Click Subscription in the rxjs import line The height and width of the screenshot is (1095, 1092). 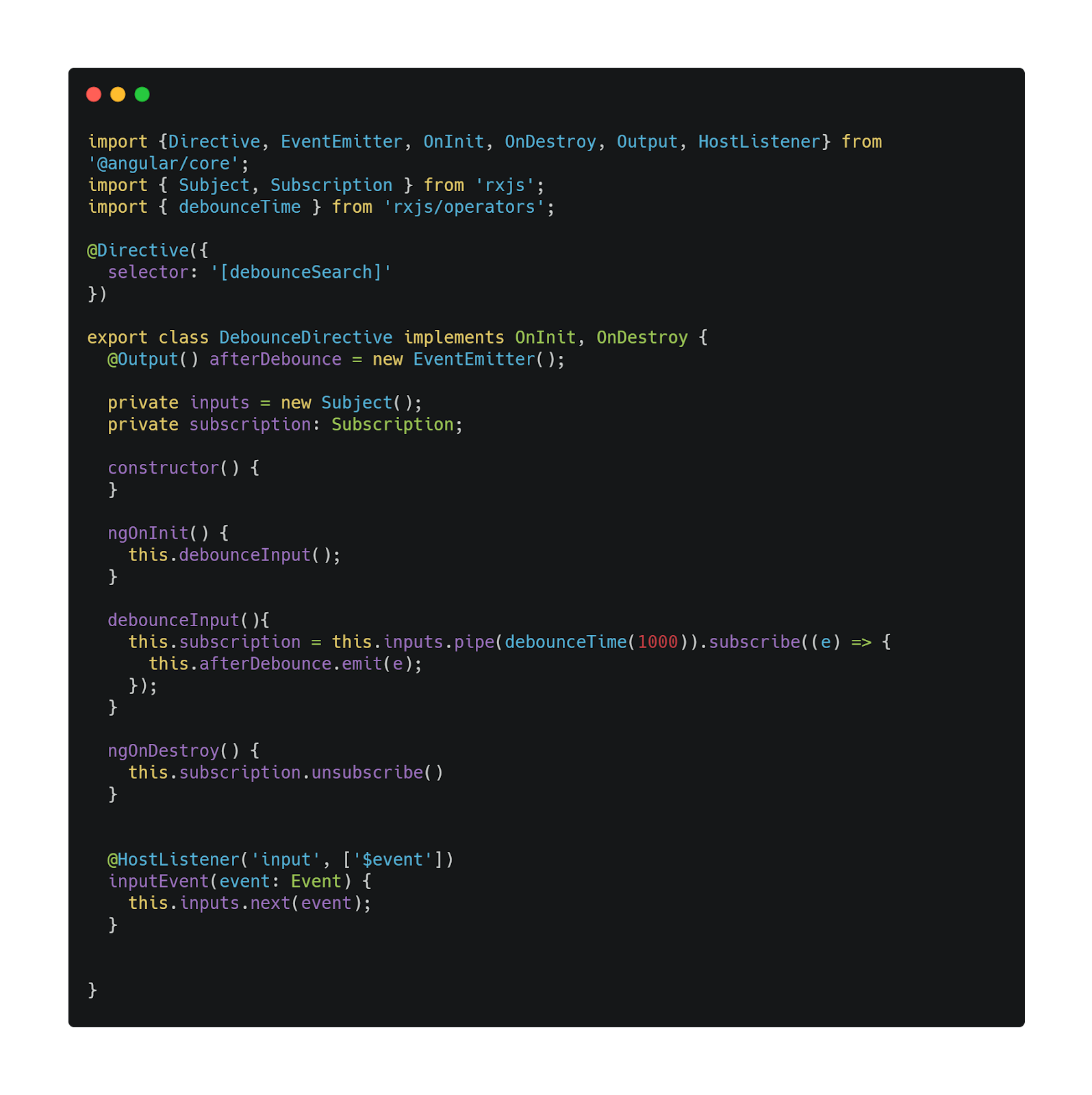[331, 185]
